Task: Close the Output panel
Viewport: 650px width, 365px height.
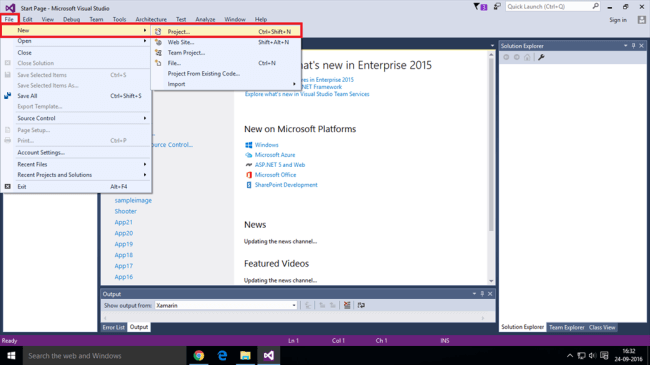Action: (490, 294)
